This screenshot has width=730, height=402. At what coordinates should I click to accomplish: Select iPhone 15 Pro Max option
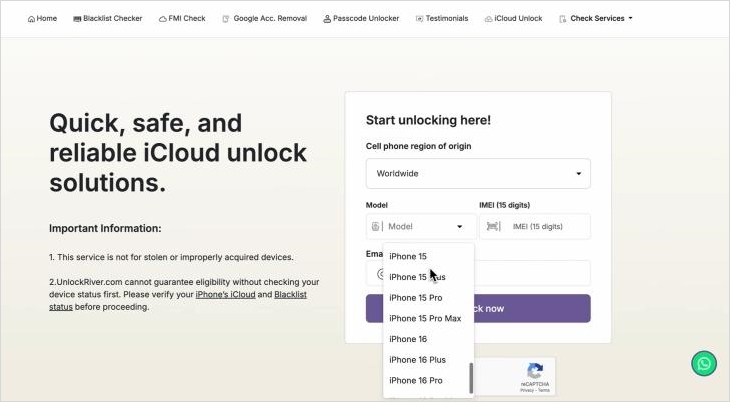pos(425,318)
